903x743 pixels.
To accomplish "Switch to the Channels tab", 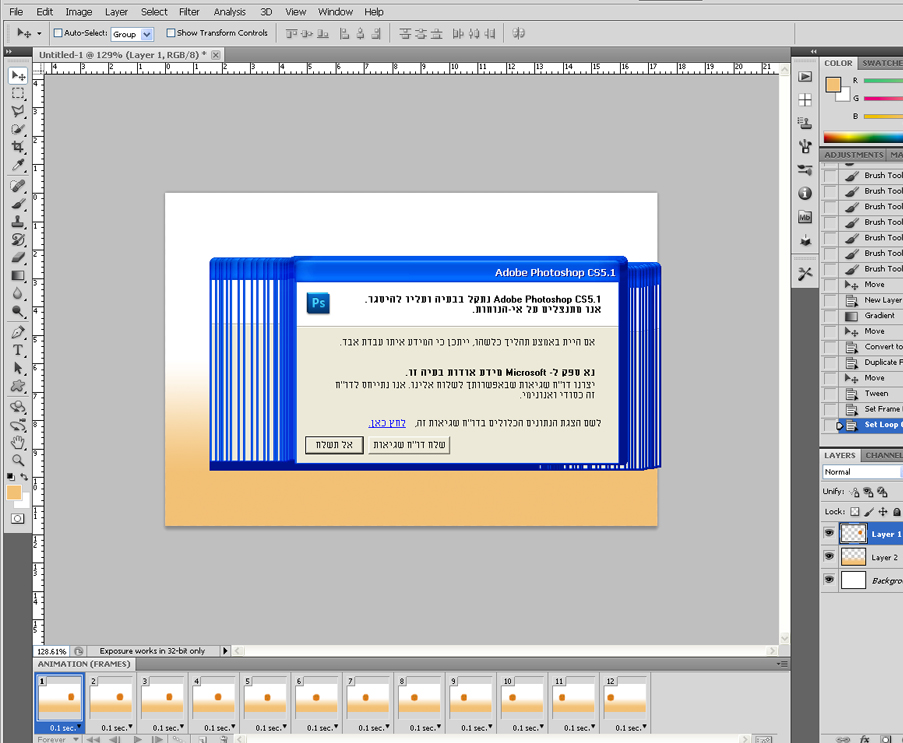I will point(883,455).
